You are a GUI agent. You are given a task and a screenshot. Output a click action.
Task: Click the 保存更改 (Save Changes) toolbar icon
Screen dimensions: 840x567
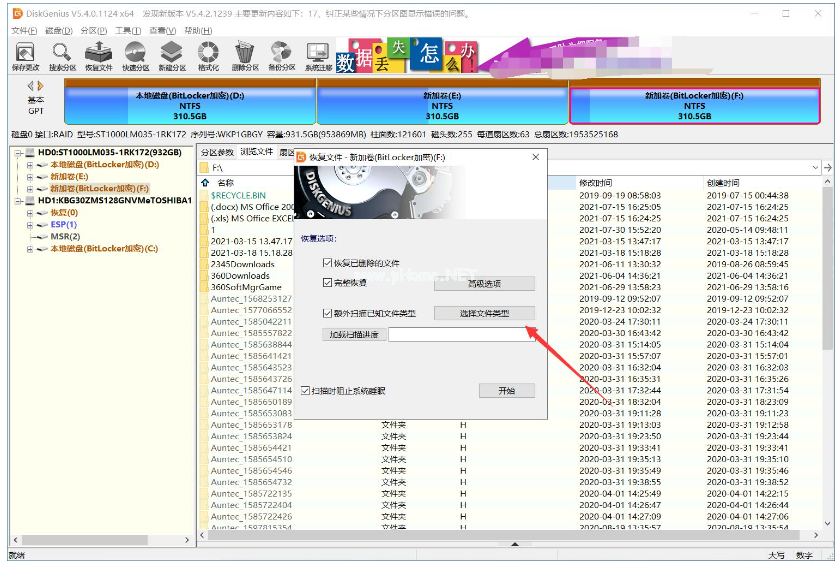25,55
